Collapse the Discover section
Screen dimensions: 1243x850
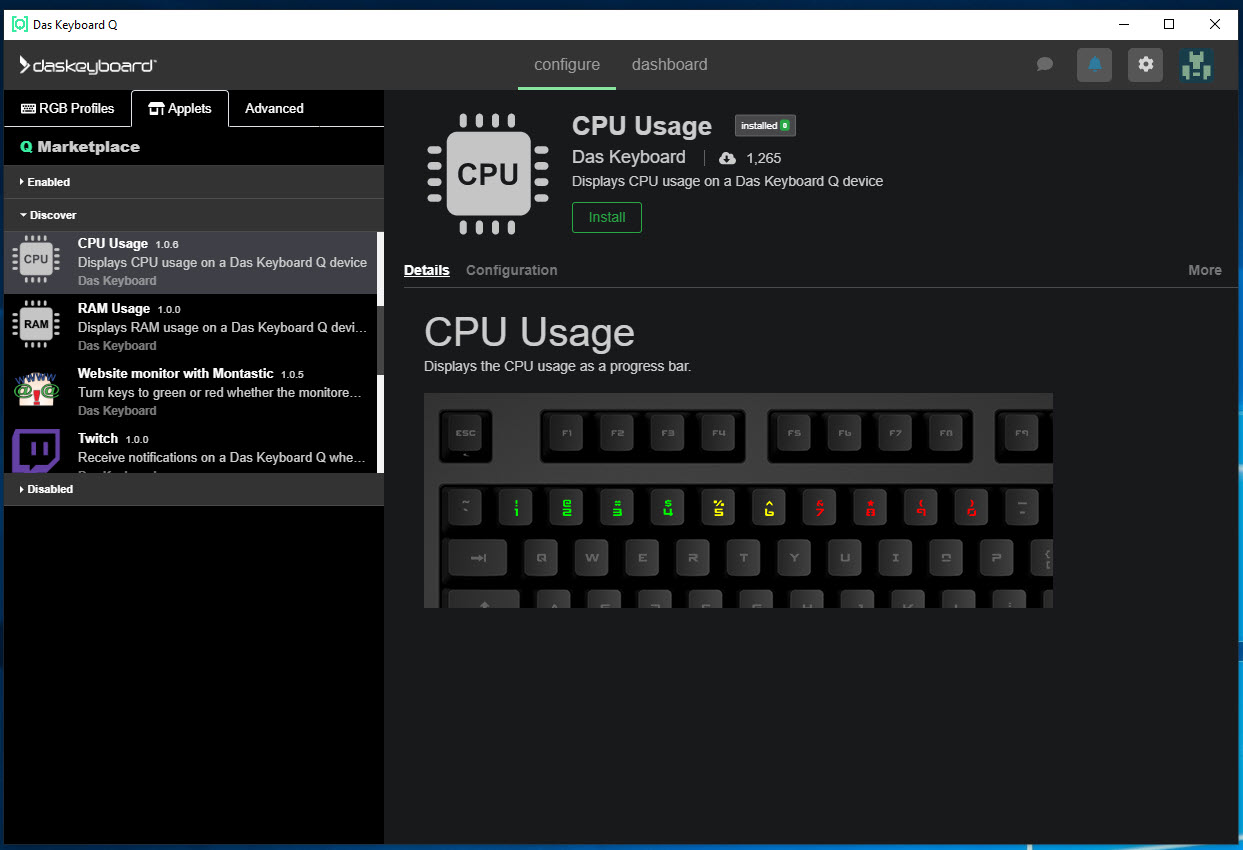point(194,215)
